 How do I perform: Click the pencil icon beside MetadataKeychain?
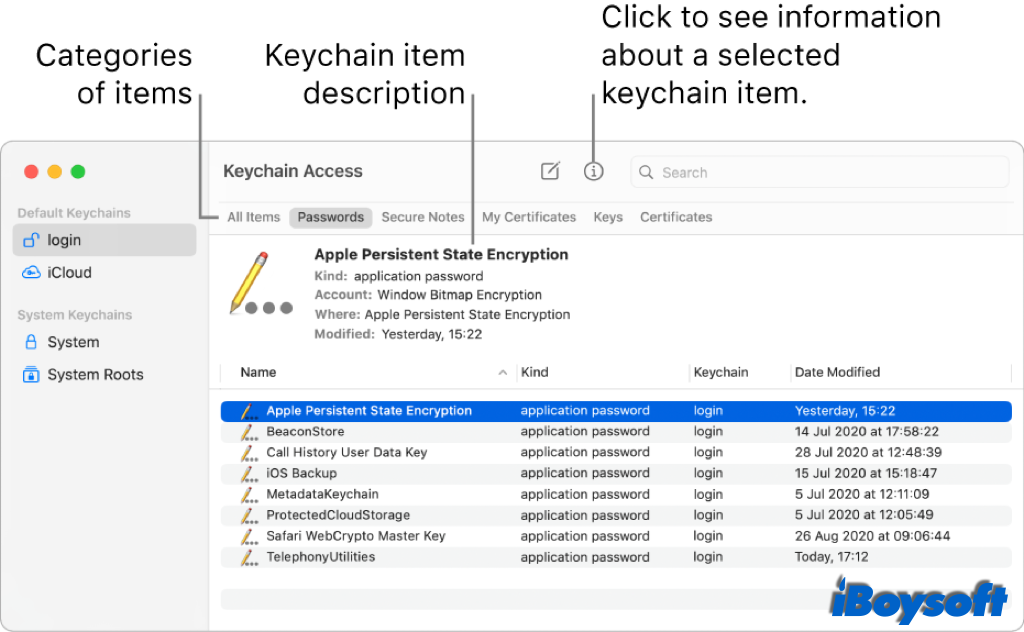tap(249, 495)
